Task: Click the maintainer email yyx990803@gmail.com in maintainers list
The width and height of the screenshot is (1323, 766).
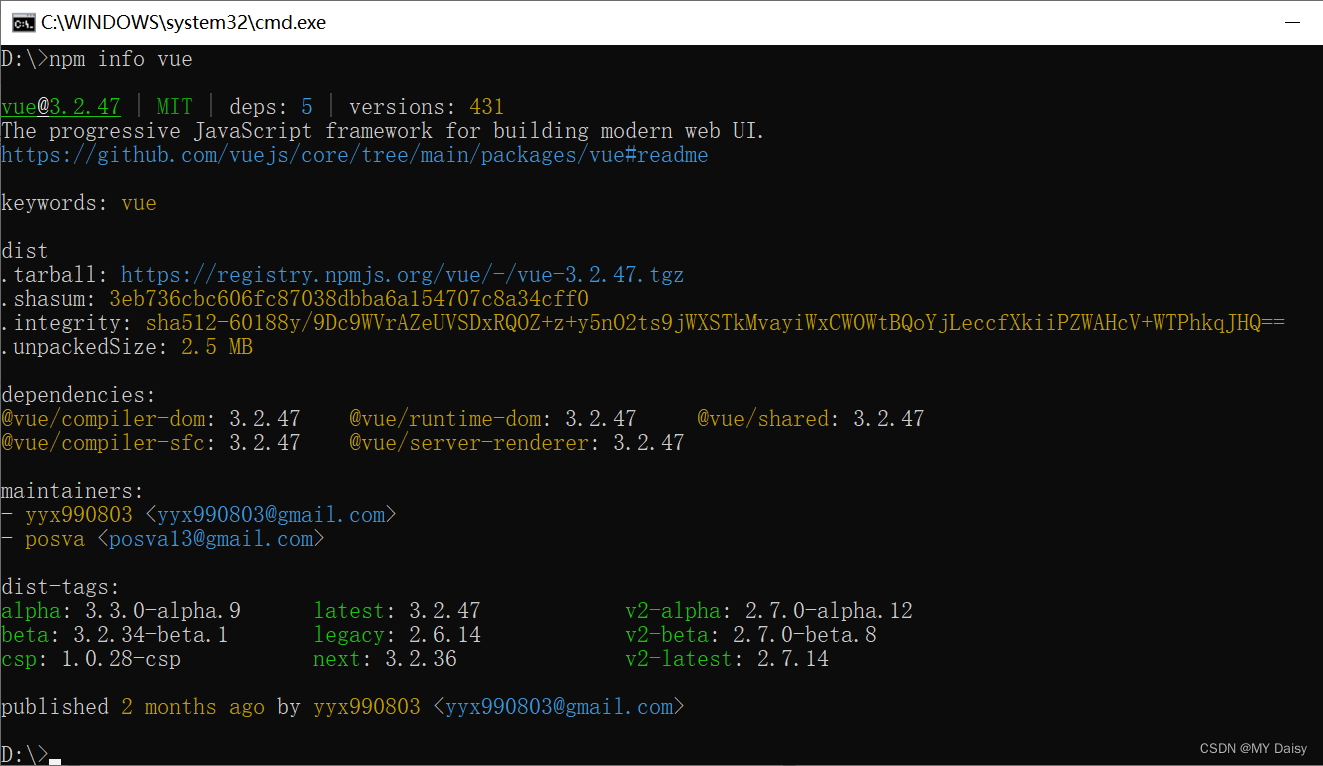Action: pos(271,515)
